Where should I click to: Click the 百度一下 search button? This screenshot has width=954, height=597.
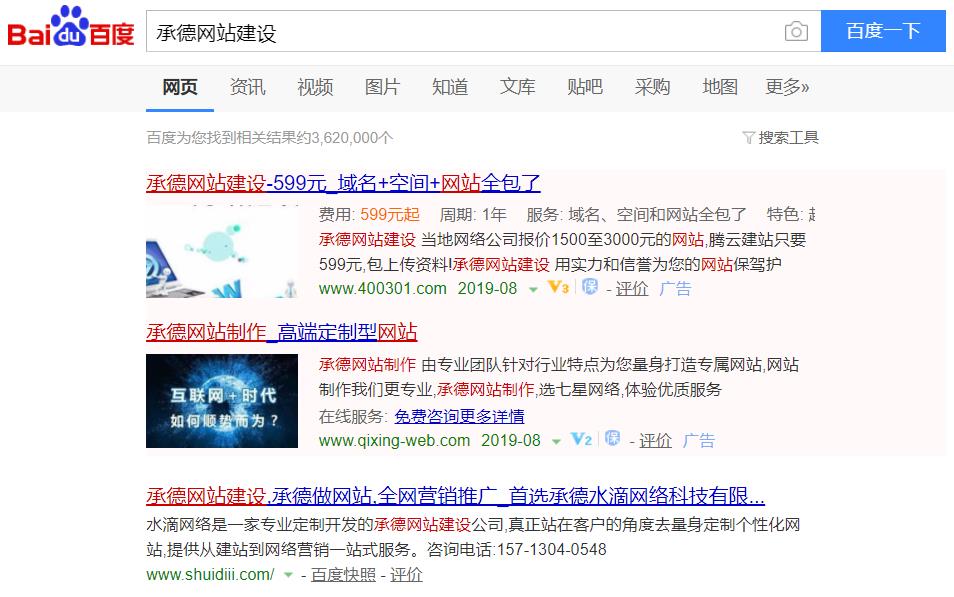883,31
